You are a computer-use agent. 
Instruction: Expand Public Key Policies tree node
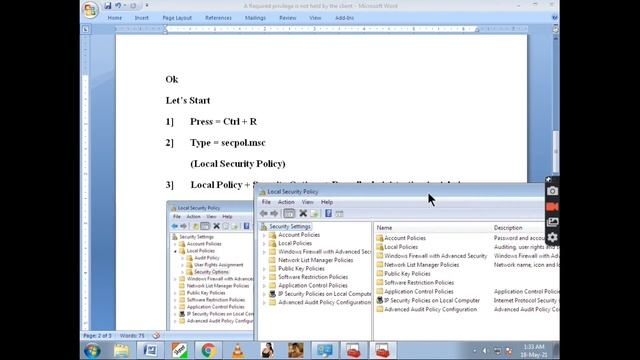pyautogui.click(x=264, y=269)
